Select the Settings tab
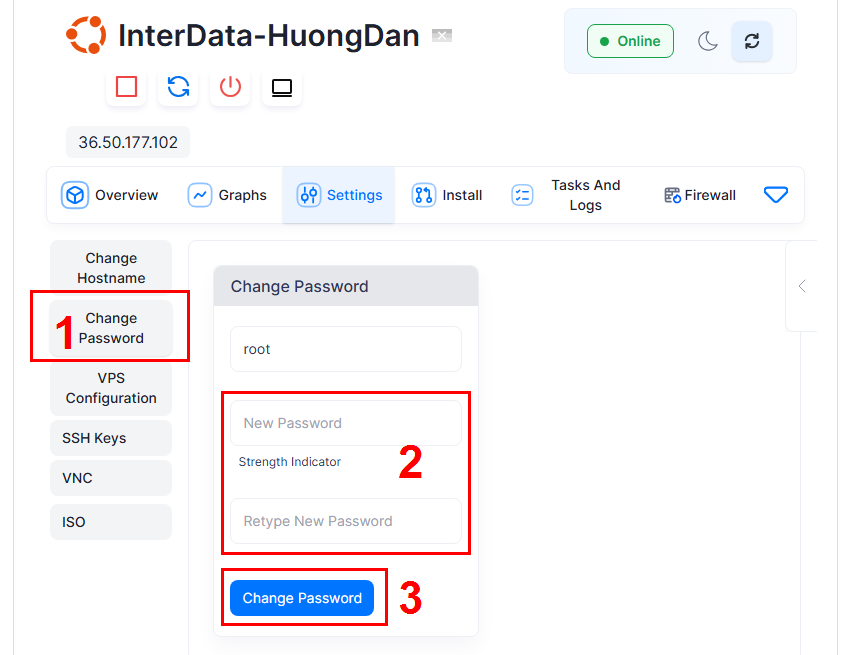This screenshot has height=655, width=846. click(x=339, y=195)
